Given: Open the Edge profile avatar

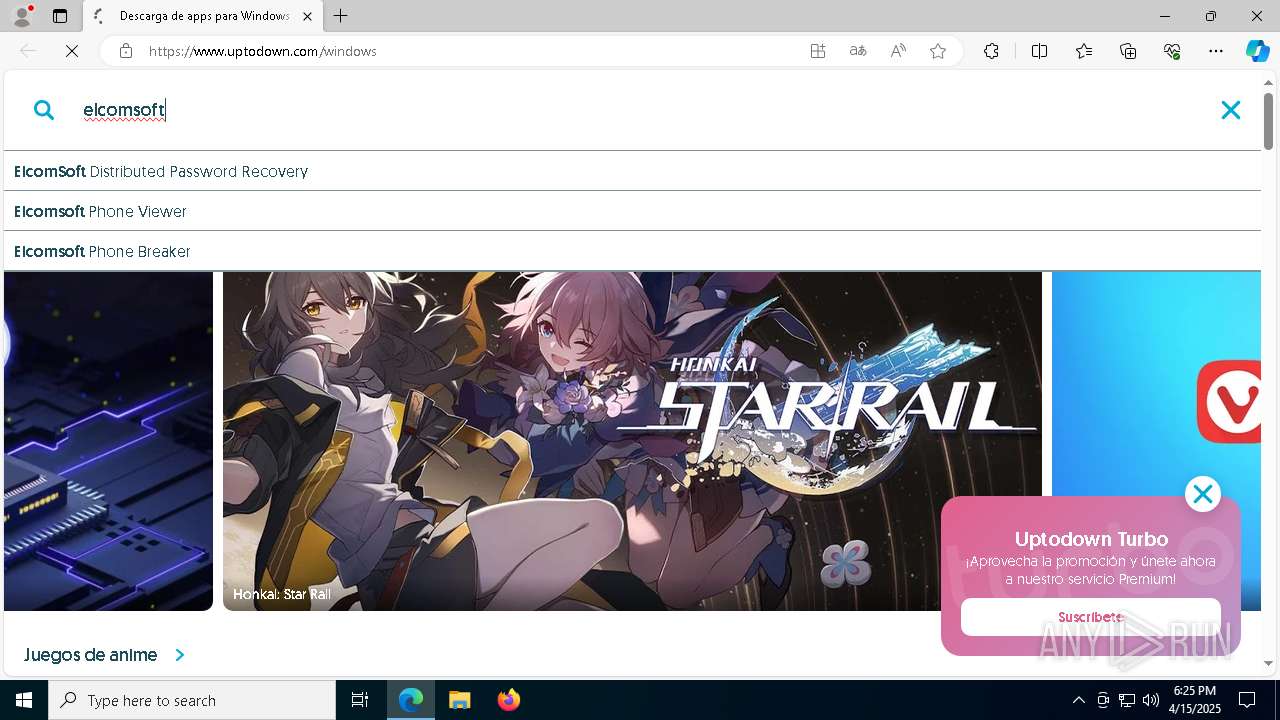Looking at the screenshot, I should tap(21, 16).
